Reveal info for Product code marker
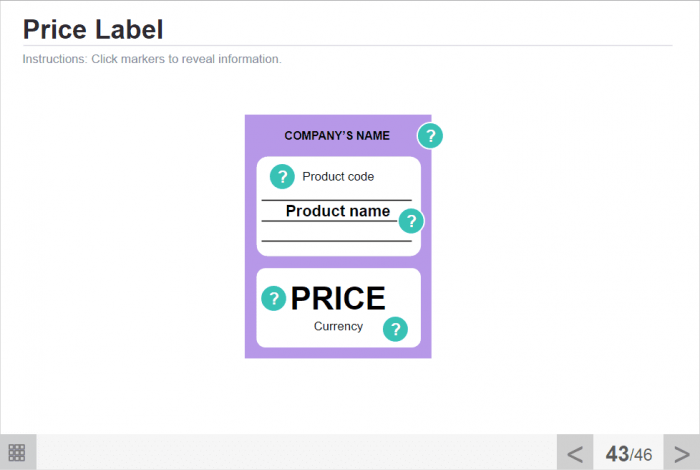The width and height of the screenshot is (700, 470). click(x=282, y=177)
